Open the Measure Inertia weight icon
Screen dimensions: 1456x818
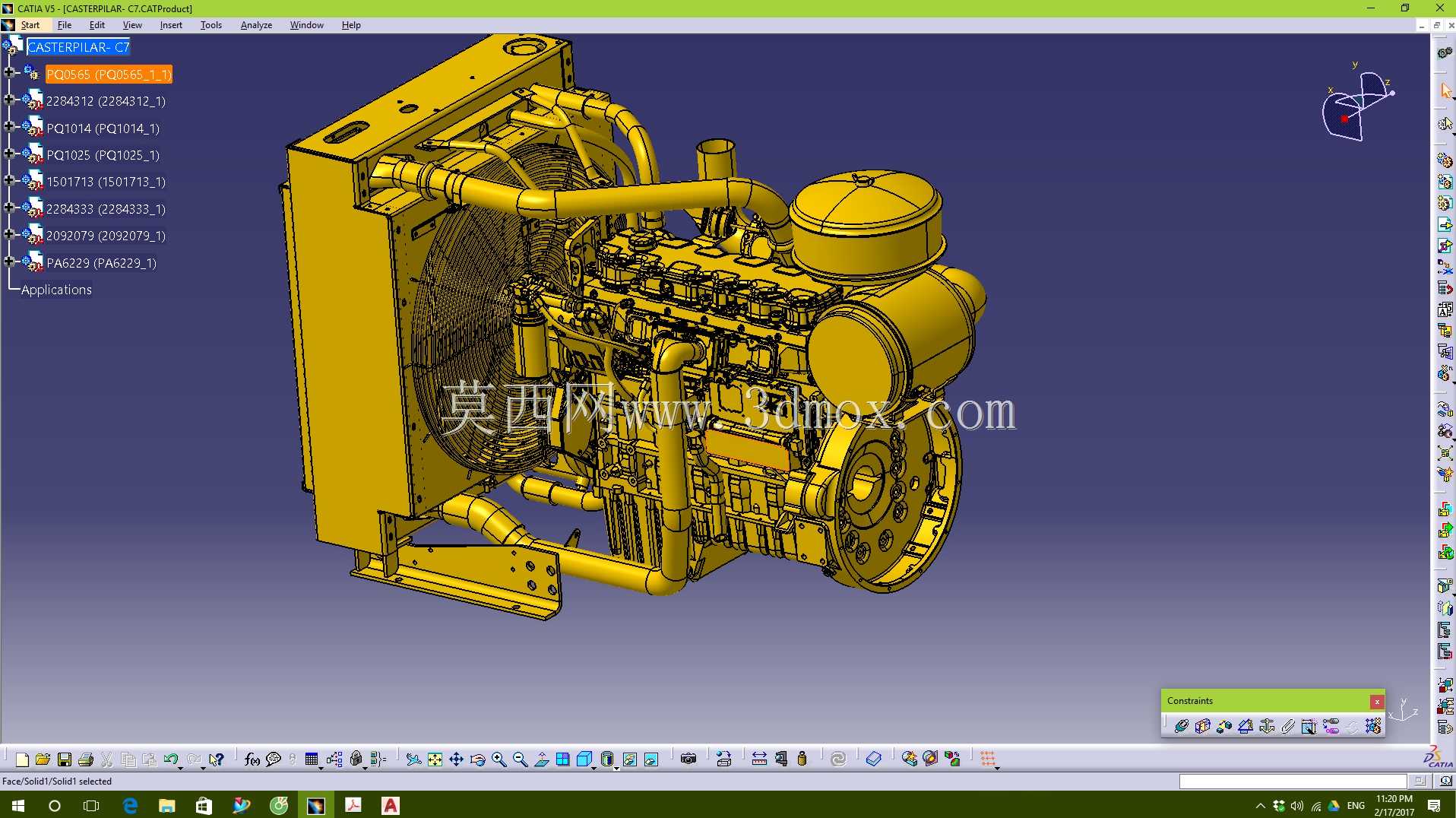click(x=802, y=759)
